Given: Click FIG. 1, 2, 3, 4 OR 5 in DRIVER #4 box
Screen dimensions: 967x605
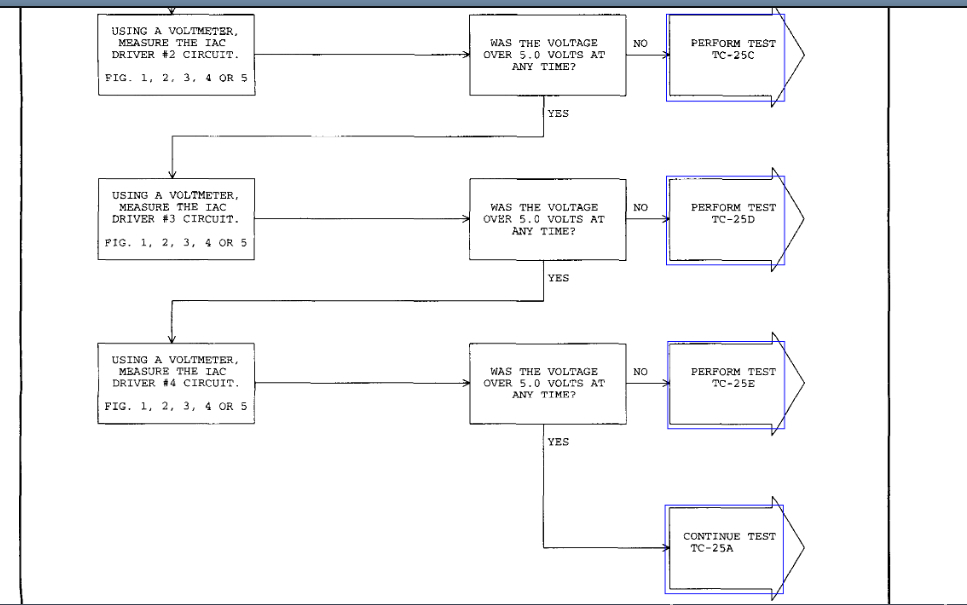Looking at the screenshot, I should pos(176,406).
